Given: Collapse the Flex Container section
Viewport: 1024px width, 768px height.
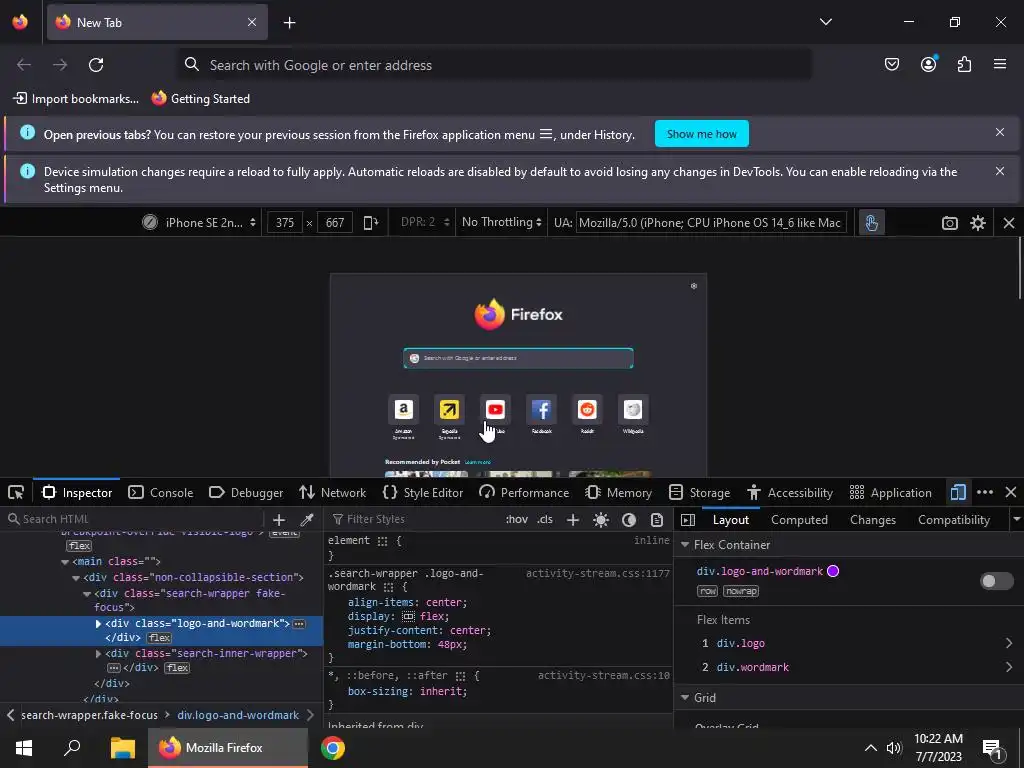Looking at the screenshot, I should coord(685,545).
